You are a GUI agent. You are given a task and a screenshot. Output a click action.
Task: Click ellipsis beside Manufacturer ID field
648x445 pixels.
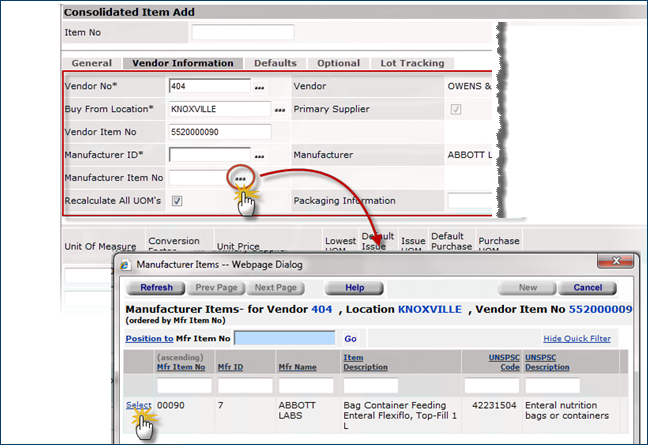click(x=259, y=157)
